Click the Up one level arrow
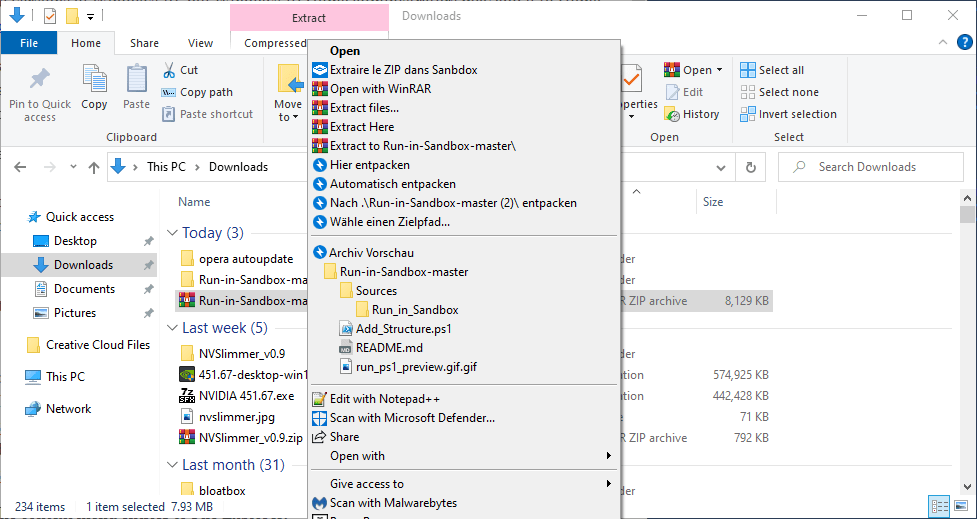Viewport: 977px width, 519px height. (x=93, y=167)
